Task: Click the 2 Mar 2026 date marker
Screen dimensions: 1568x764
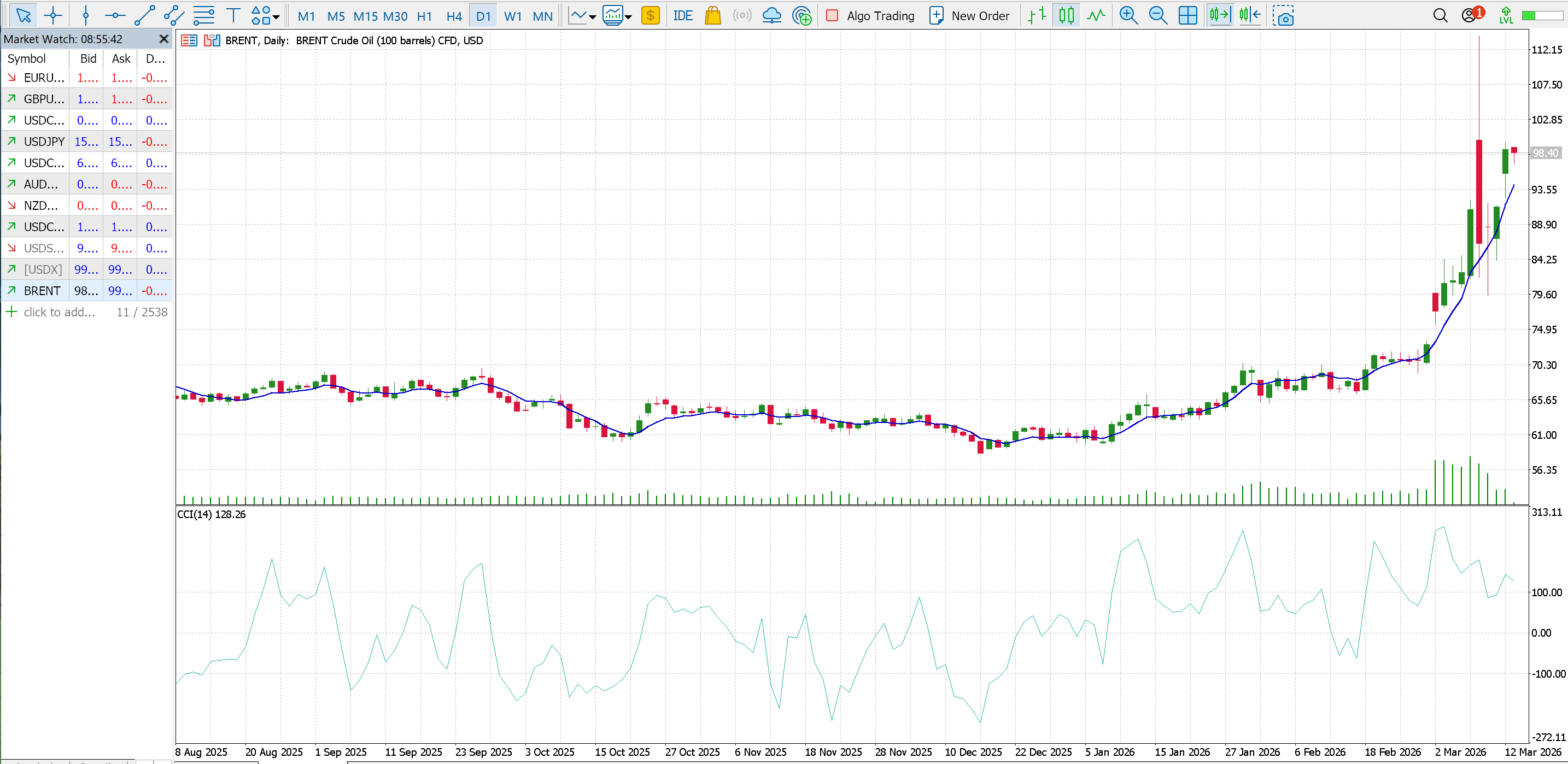Action: 1460,752
